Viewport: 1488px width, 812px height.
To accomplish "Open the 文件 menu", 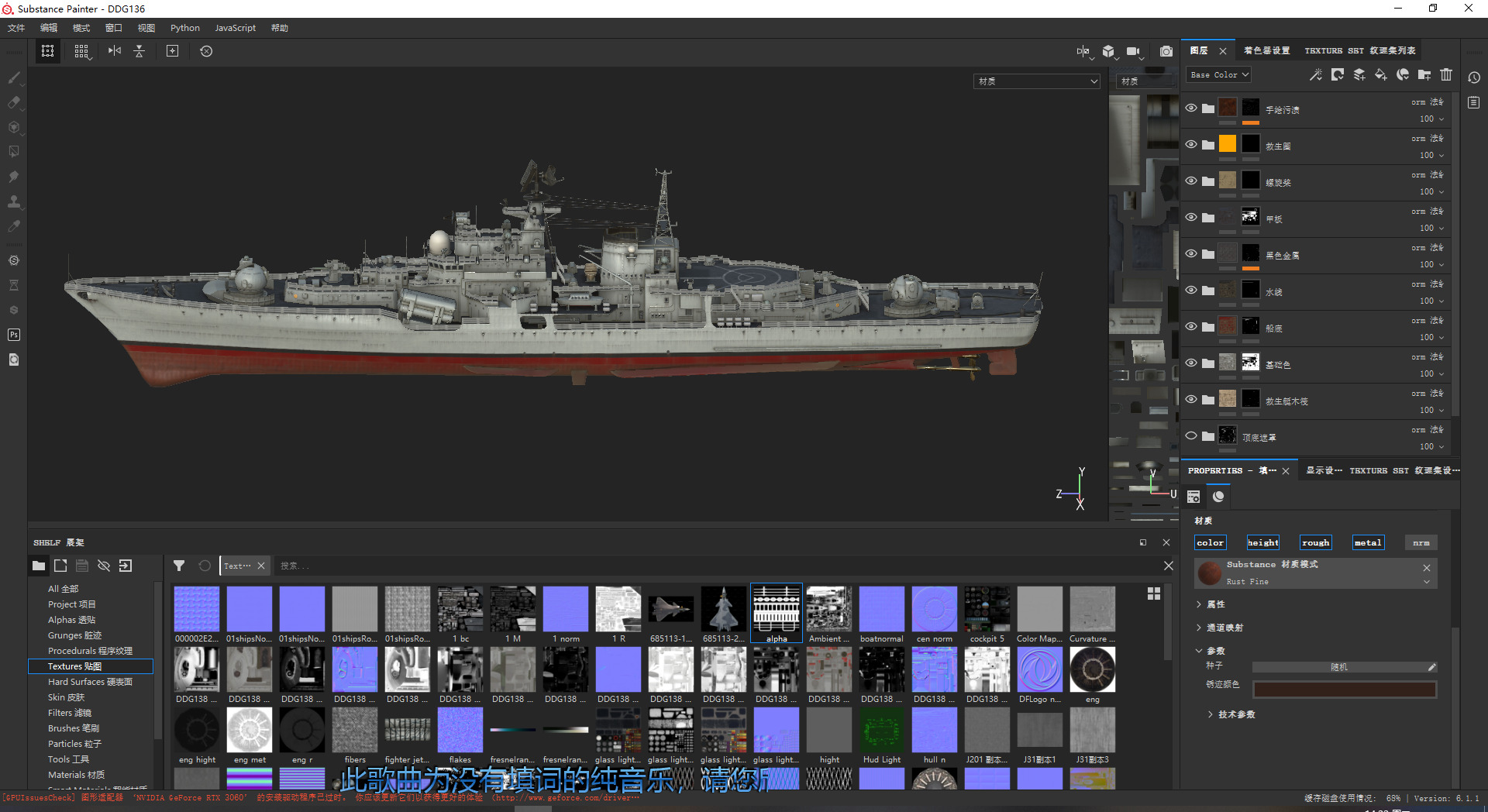I will pyautogui.click(x=16, y=28).
